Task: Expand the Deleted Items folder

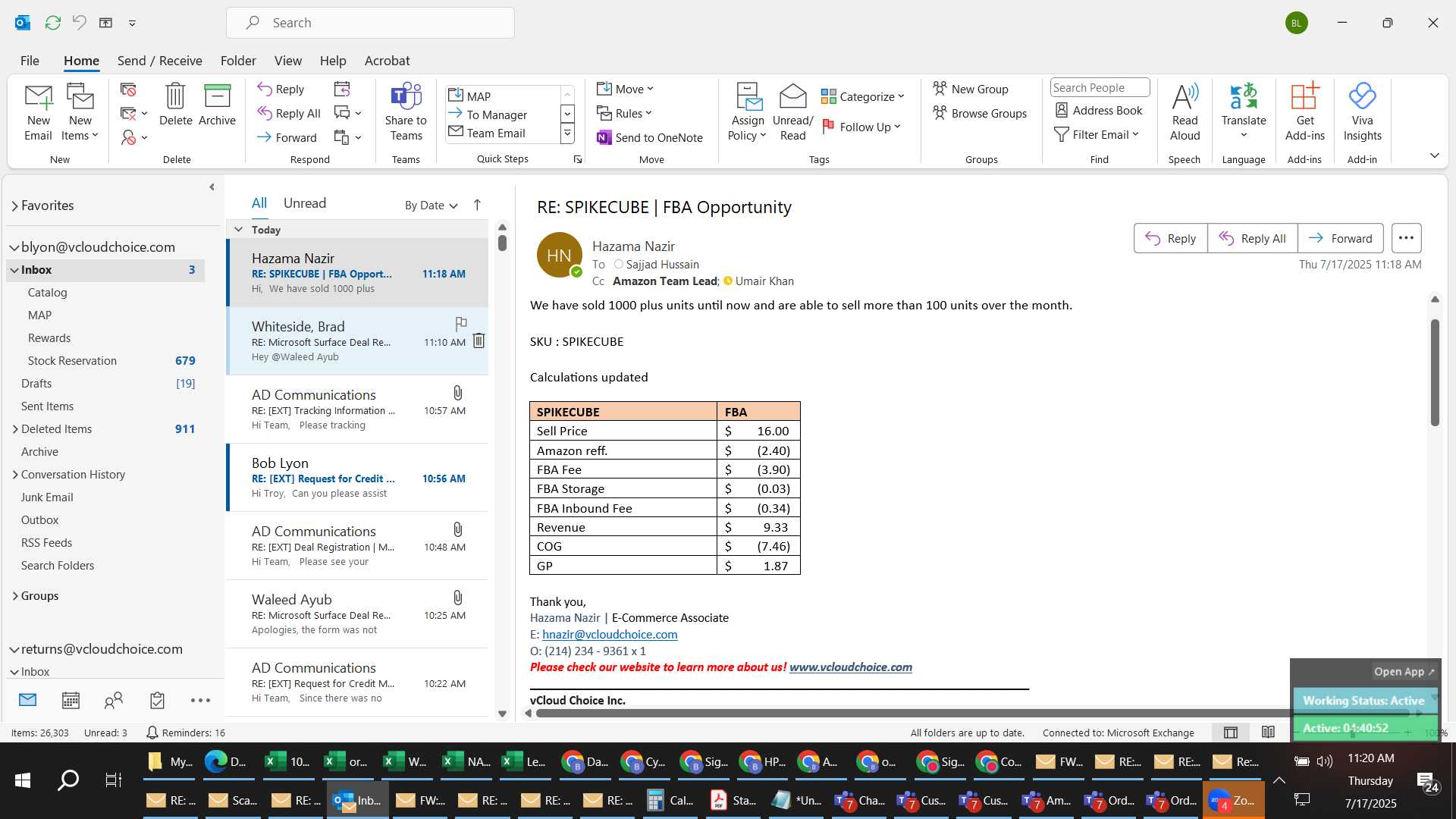Action: pos(15,429)
